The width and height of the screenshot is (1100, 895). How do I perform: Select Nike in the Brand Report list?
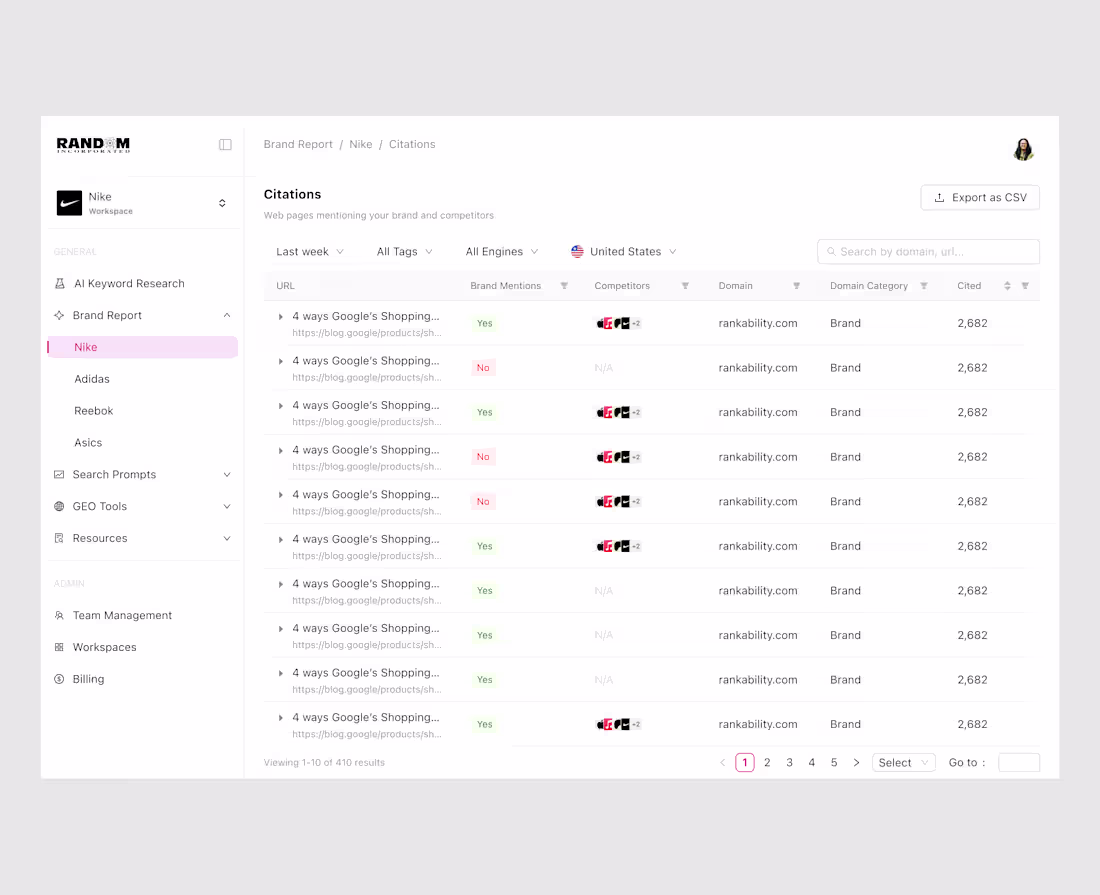click(x=142, y=347)
